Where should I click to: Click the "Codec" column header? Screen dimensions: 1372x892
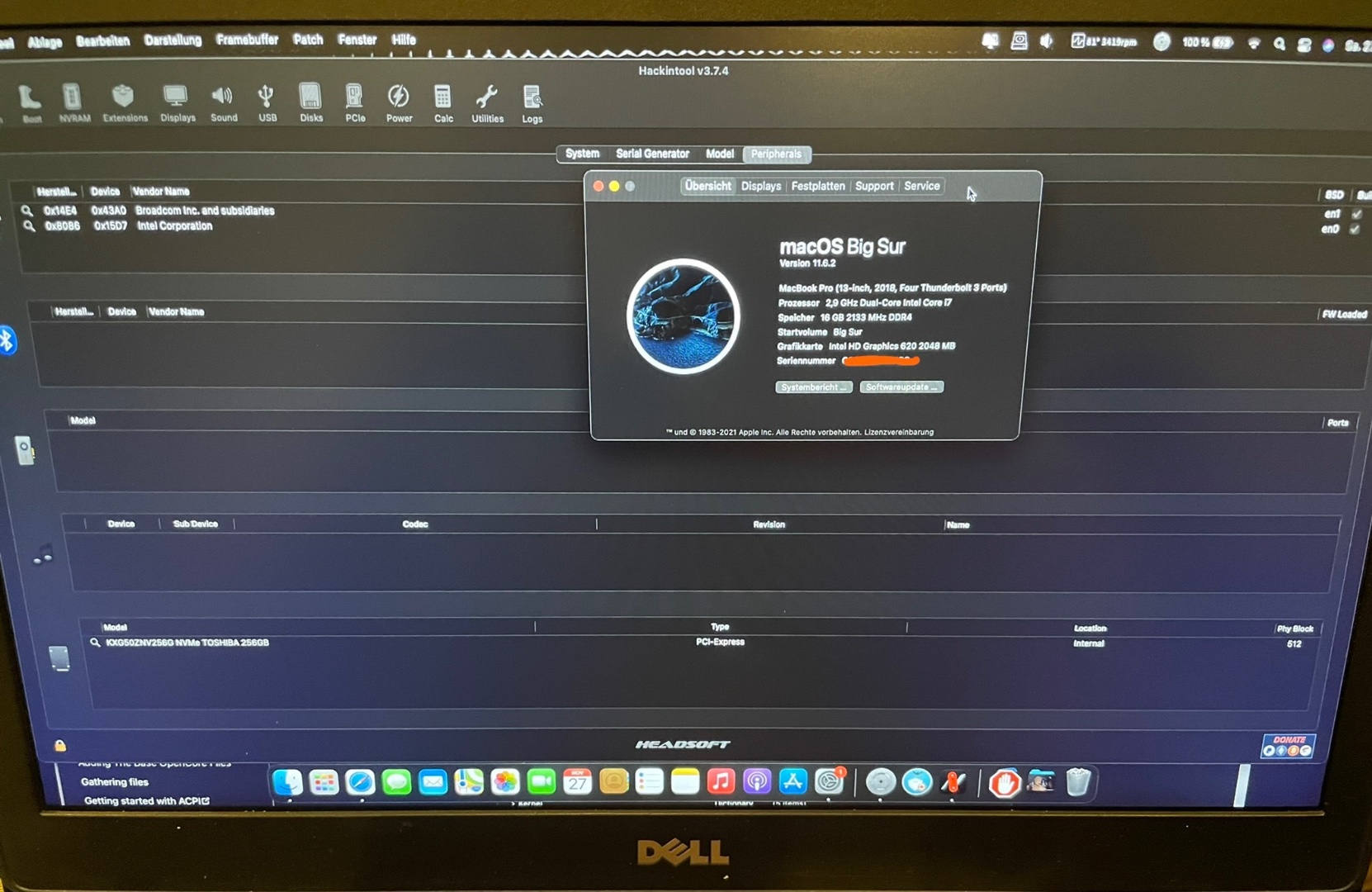415,524
